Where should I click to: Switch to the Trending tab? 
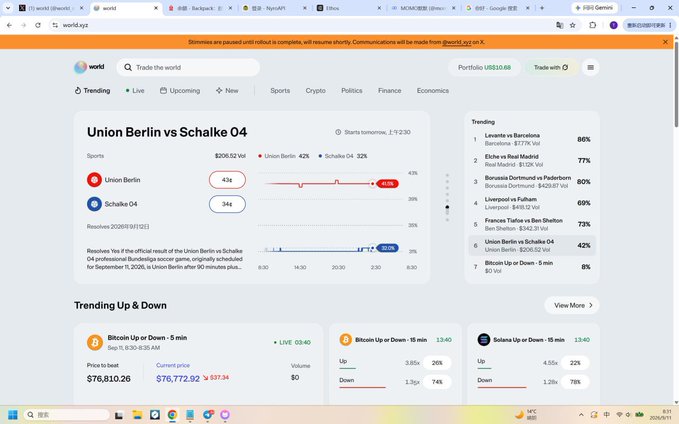[92, 91]
